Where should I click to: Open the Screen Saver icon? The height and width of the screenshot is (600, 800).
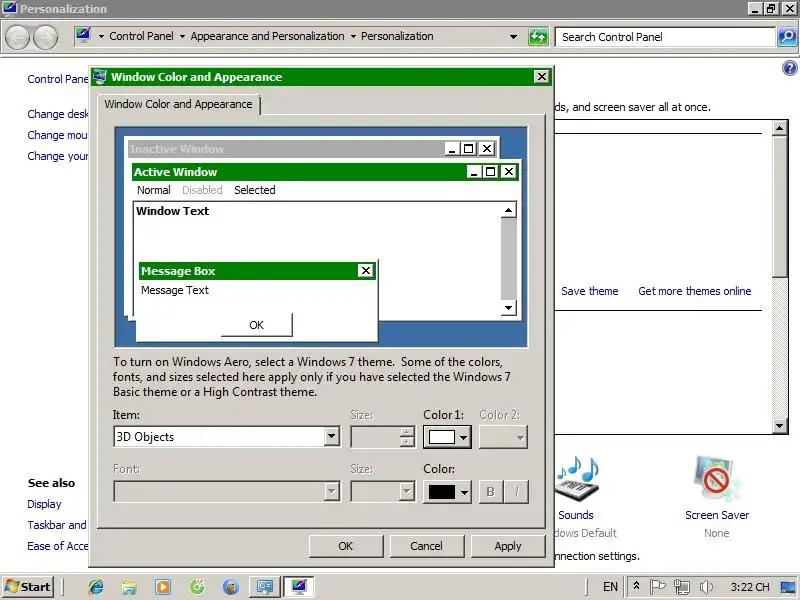716,479
